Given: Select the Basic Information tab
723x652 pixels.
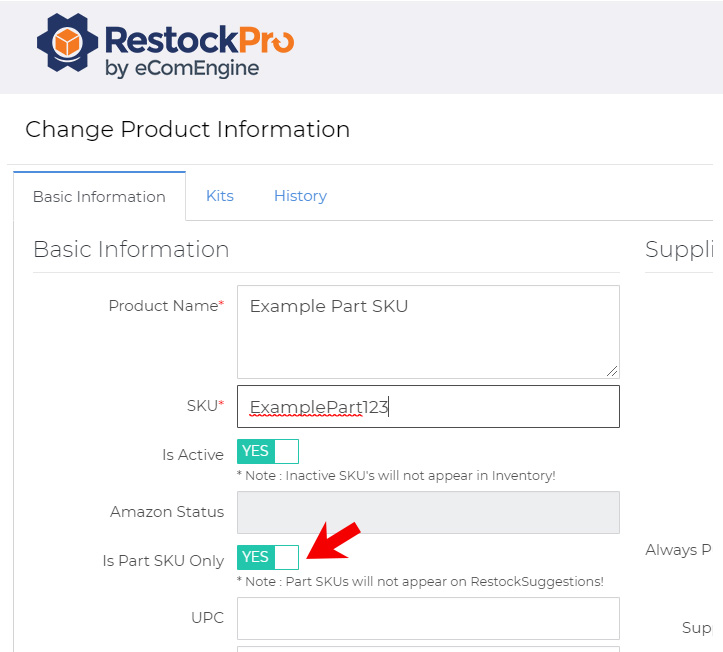Looking at the screenshot, I should 99,197.
